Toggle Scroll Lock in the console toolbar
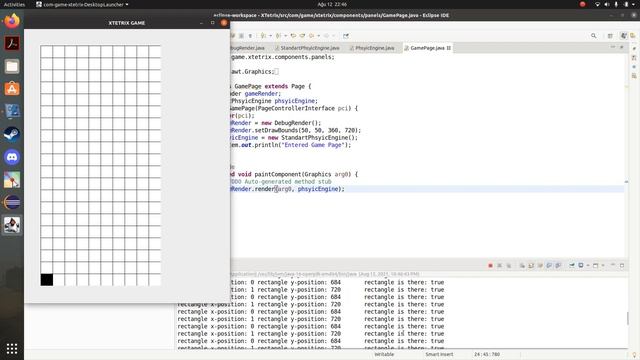Viewport: 640px width, 360px height. [x=531, y=266]
